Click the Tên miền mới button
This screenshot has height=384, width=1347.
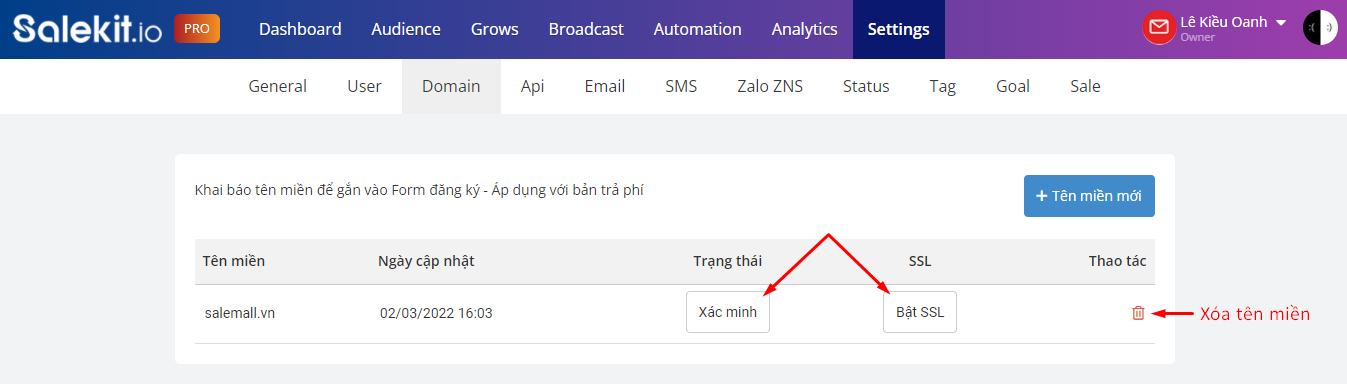pos(1089,196)
